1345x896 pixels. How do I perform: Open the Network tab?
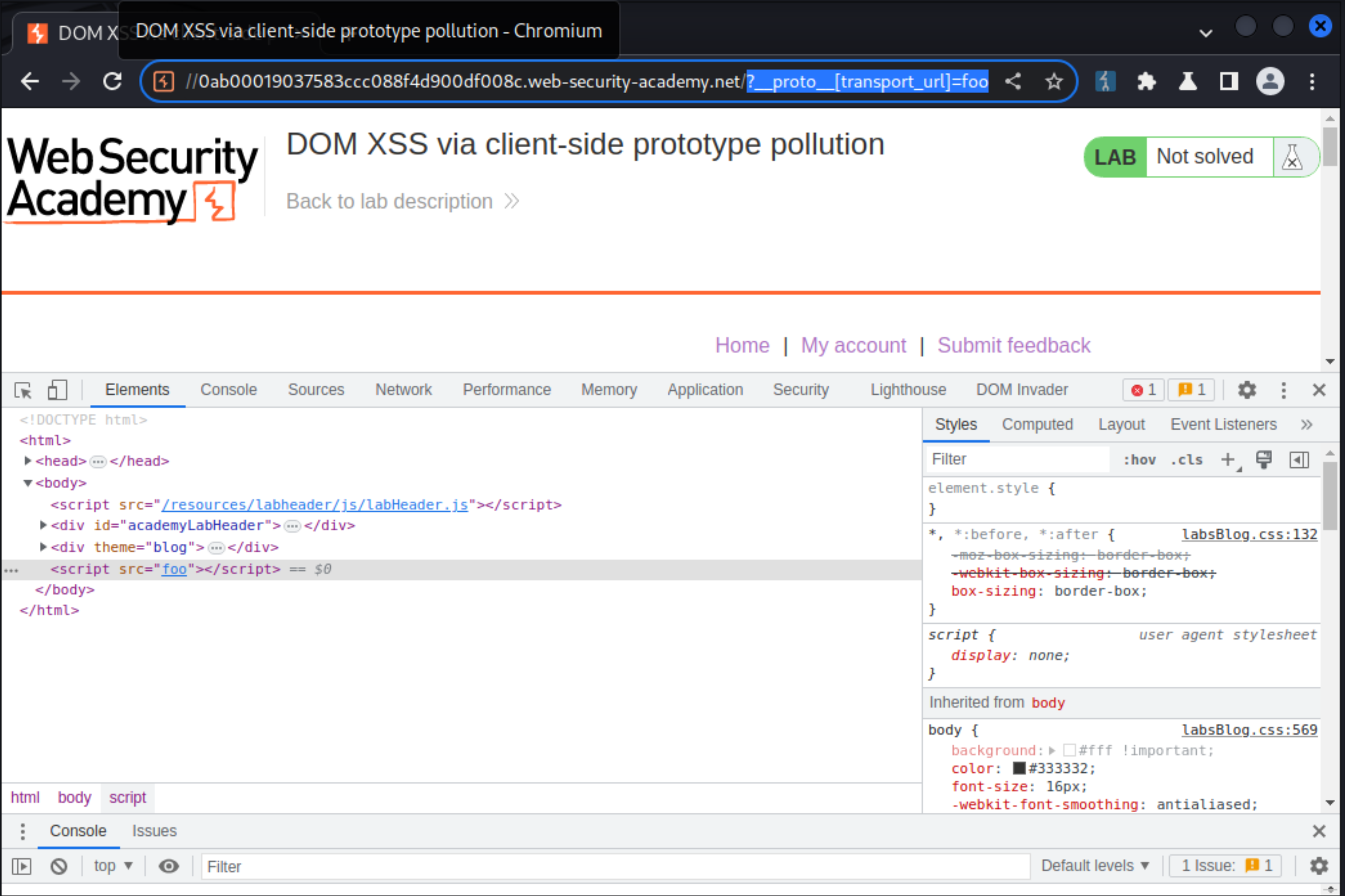pyautogui.click(x=403, y=390)
